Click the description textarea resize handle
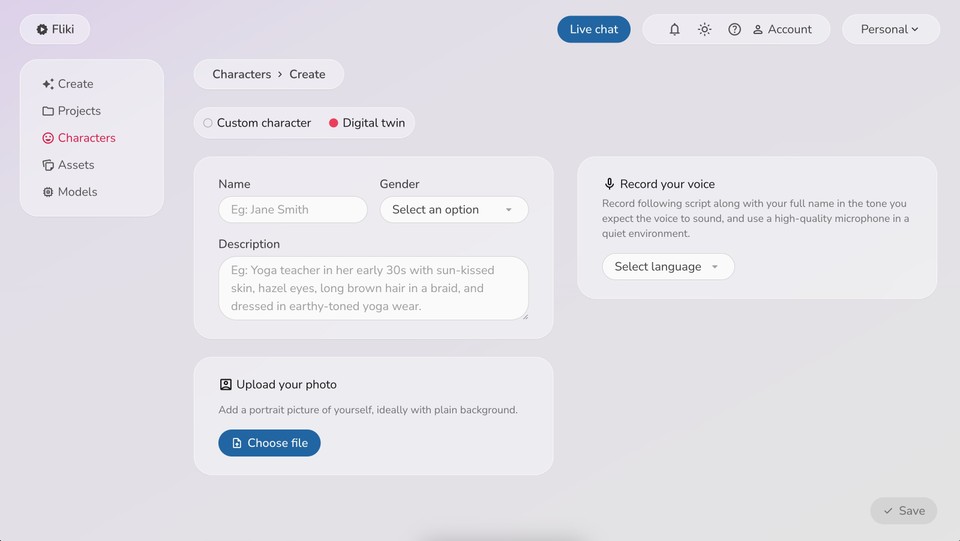 click(x=525, y=316)
